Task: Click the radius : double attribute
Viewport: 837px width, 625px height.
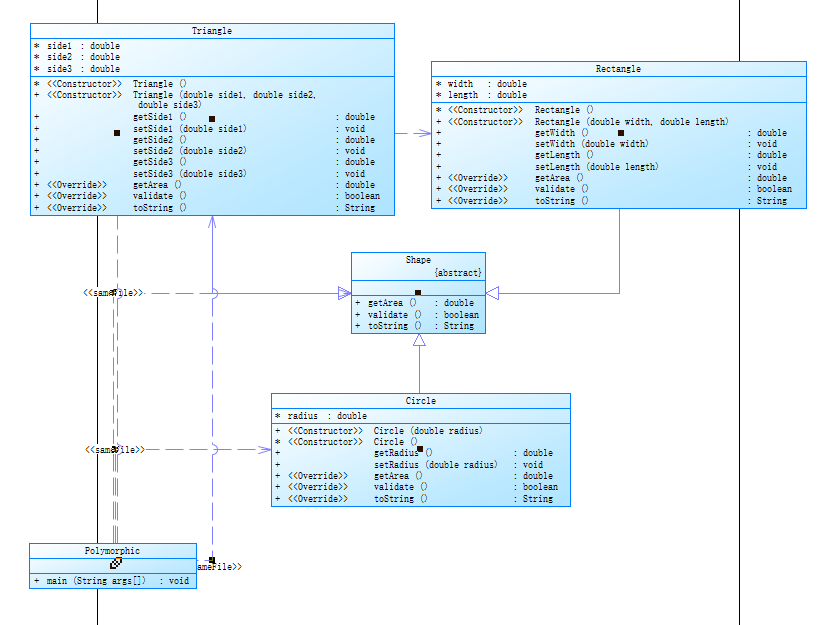Action: click(327, 416)
